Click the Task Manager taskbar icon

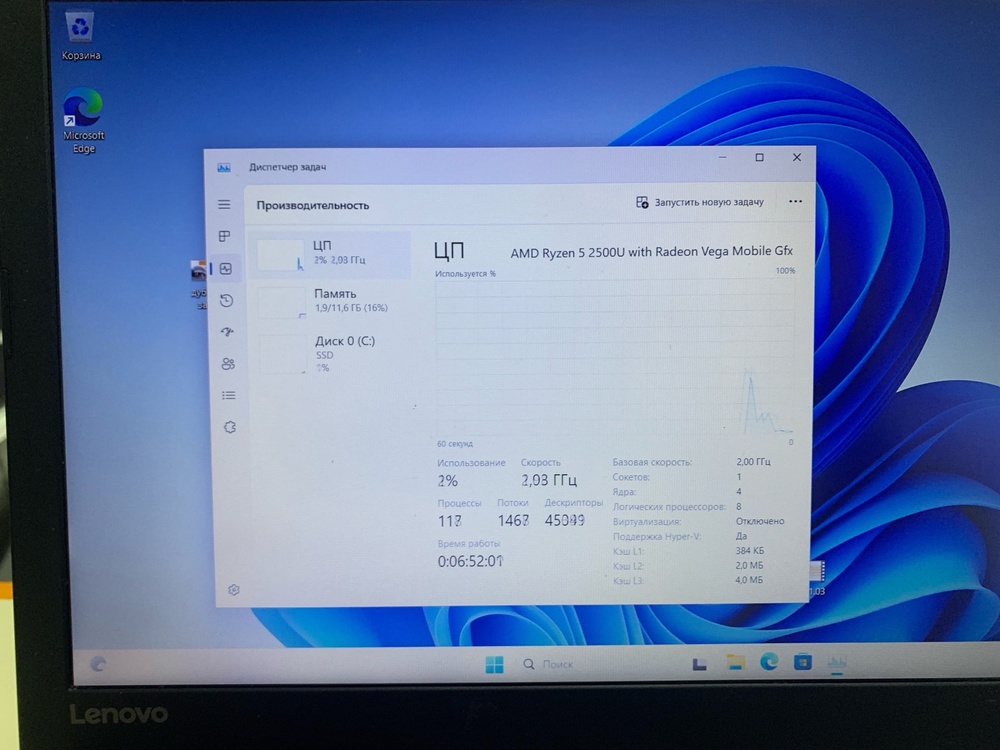click(837, 662)
